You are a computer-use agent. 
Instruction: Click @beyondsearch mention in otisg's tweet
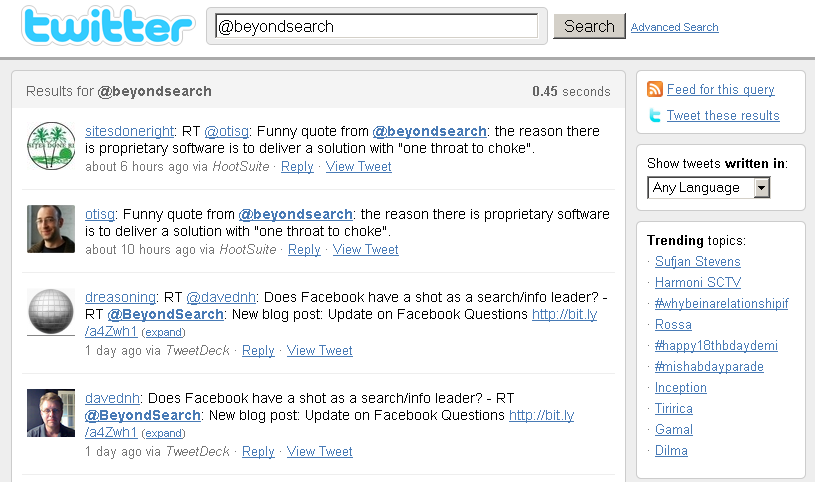[x=295, y=214]
